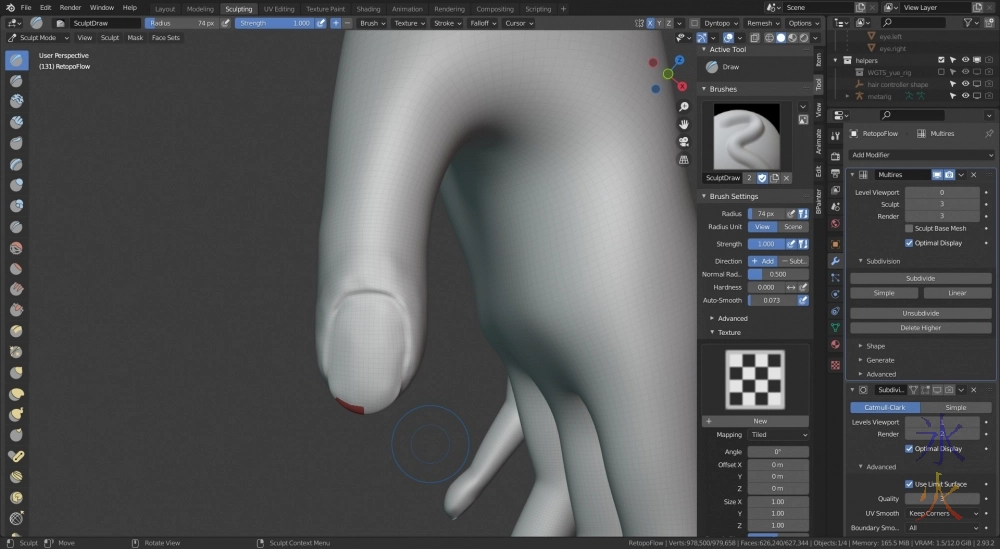This screenshot has height=549, width=1000.
Task: Enable the Sculpt Base Mesh checkbox
Action: tap(909, 229)
